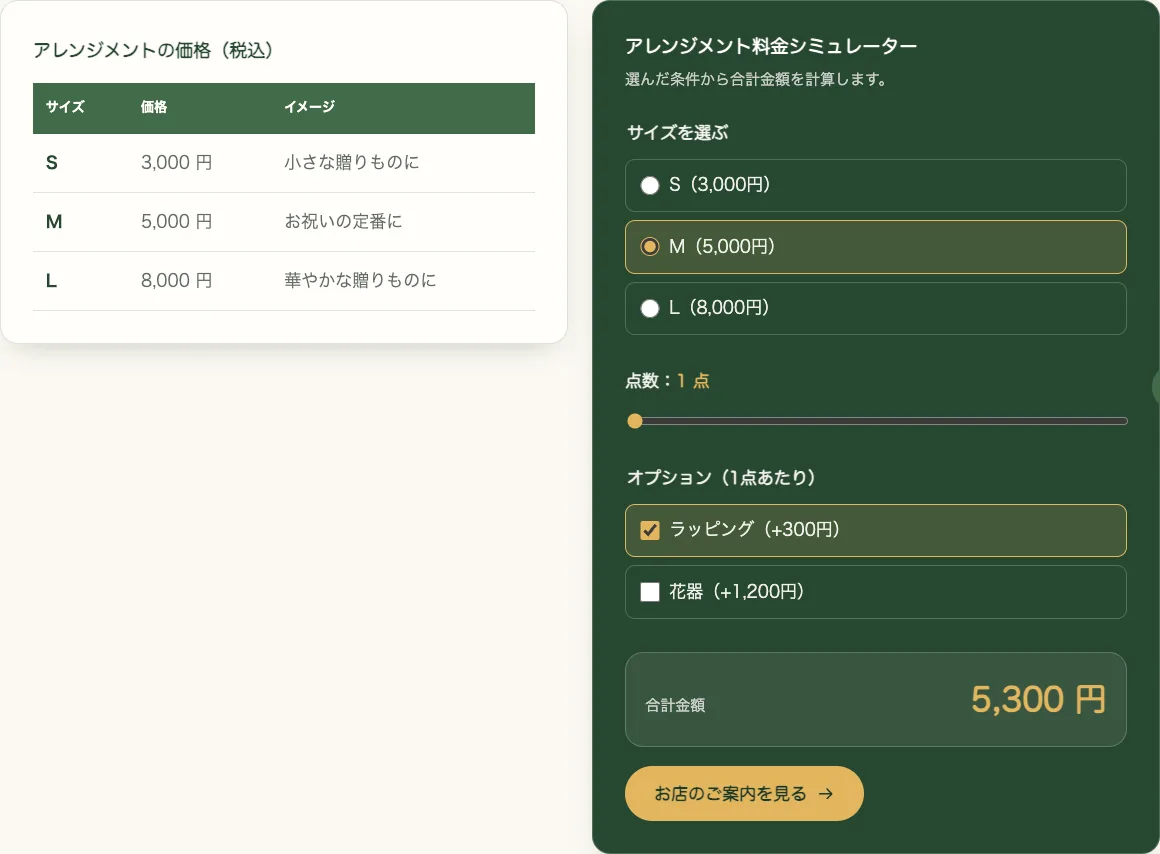This screenshot has height=854, width=1160.
Task: Uncheck the ラッピング (+300円) checkbox
Action: point(650,530)
